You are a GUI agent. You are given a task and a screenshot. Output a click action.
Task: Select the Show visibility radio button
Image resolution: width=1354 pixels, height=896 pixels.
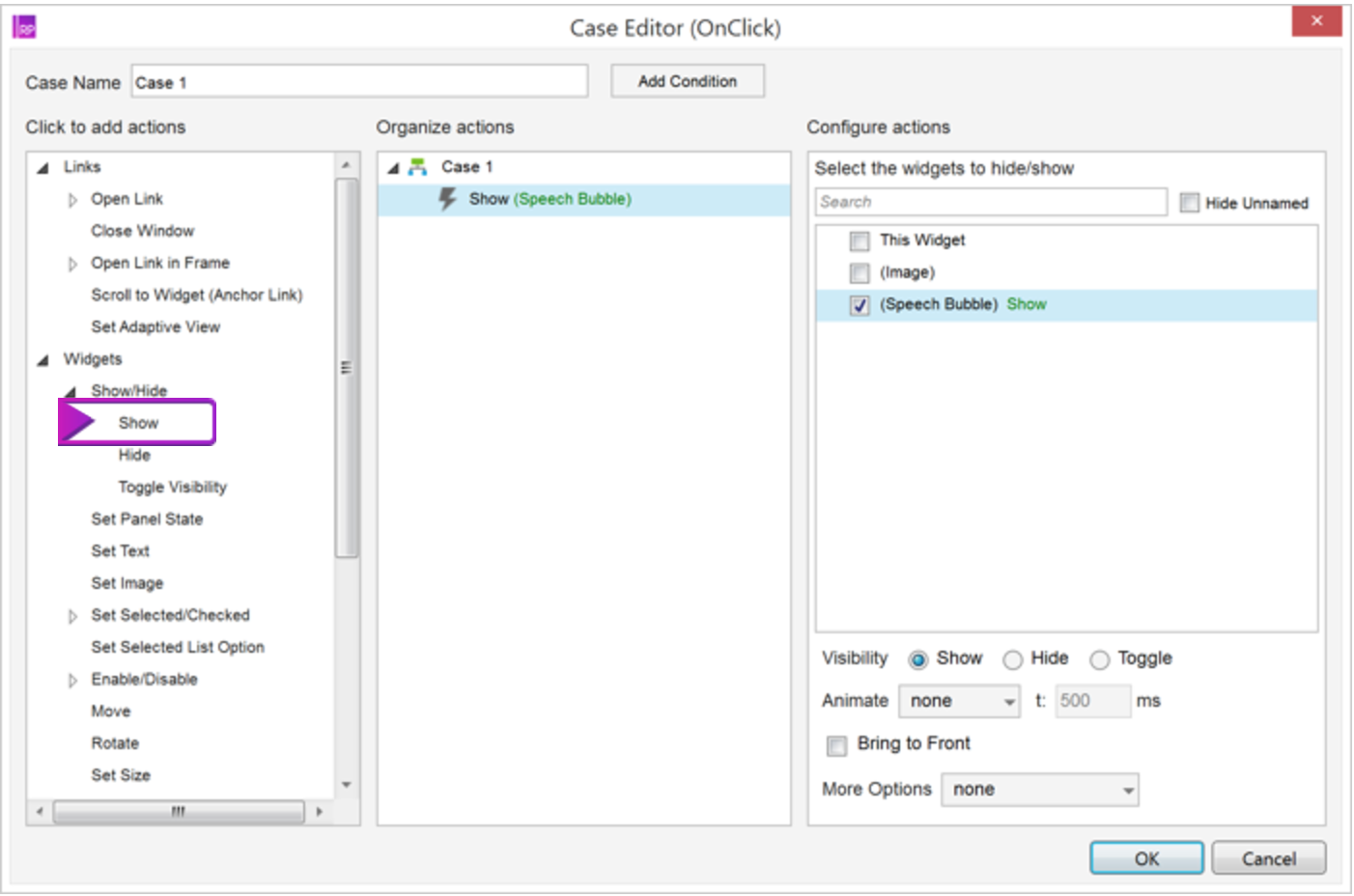917,659
